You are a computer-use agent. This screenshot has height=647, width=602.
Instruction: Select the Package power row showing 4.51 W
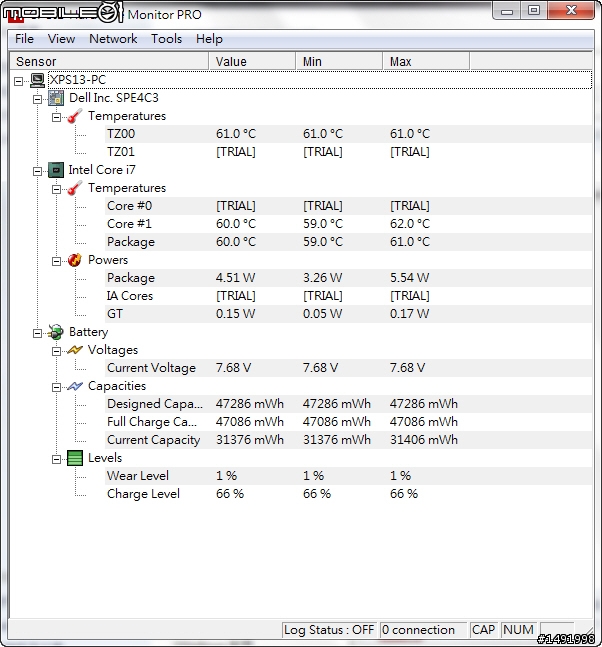(x=349, y=278)
